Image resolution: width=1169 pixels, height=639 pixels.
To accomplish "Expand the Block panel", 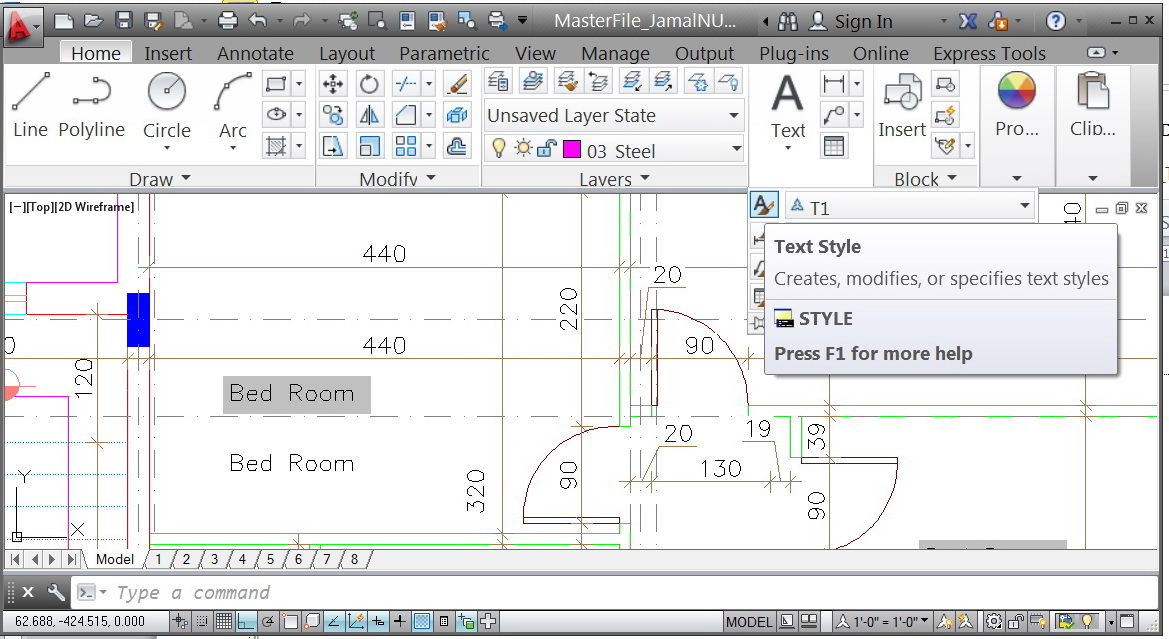I will tap(925, 179).
